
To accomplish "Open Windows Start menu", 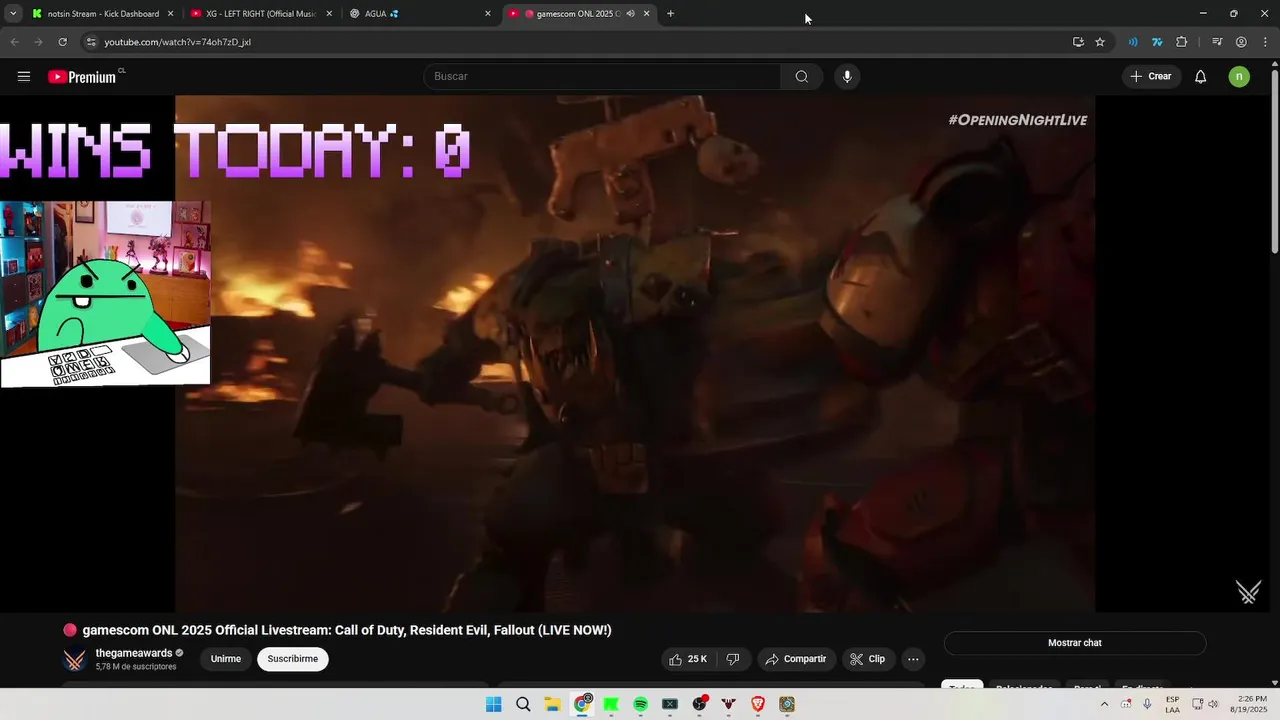I will pyautogui.click(x=493, y=705).
